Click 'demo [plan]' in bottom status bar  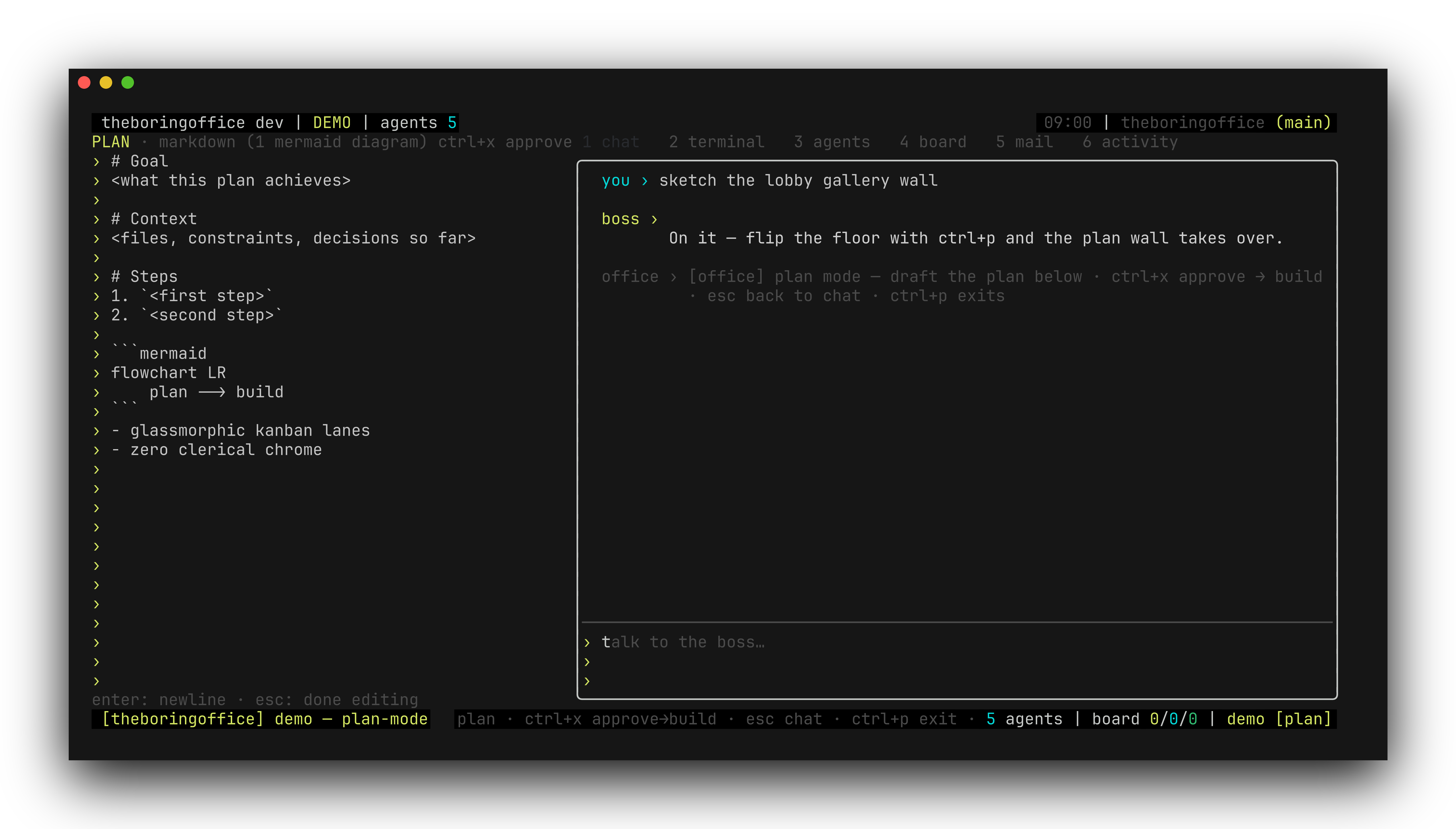point(1279,719)
